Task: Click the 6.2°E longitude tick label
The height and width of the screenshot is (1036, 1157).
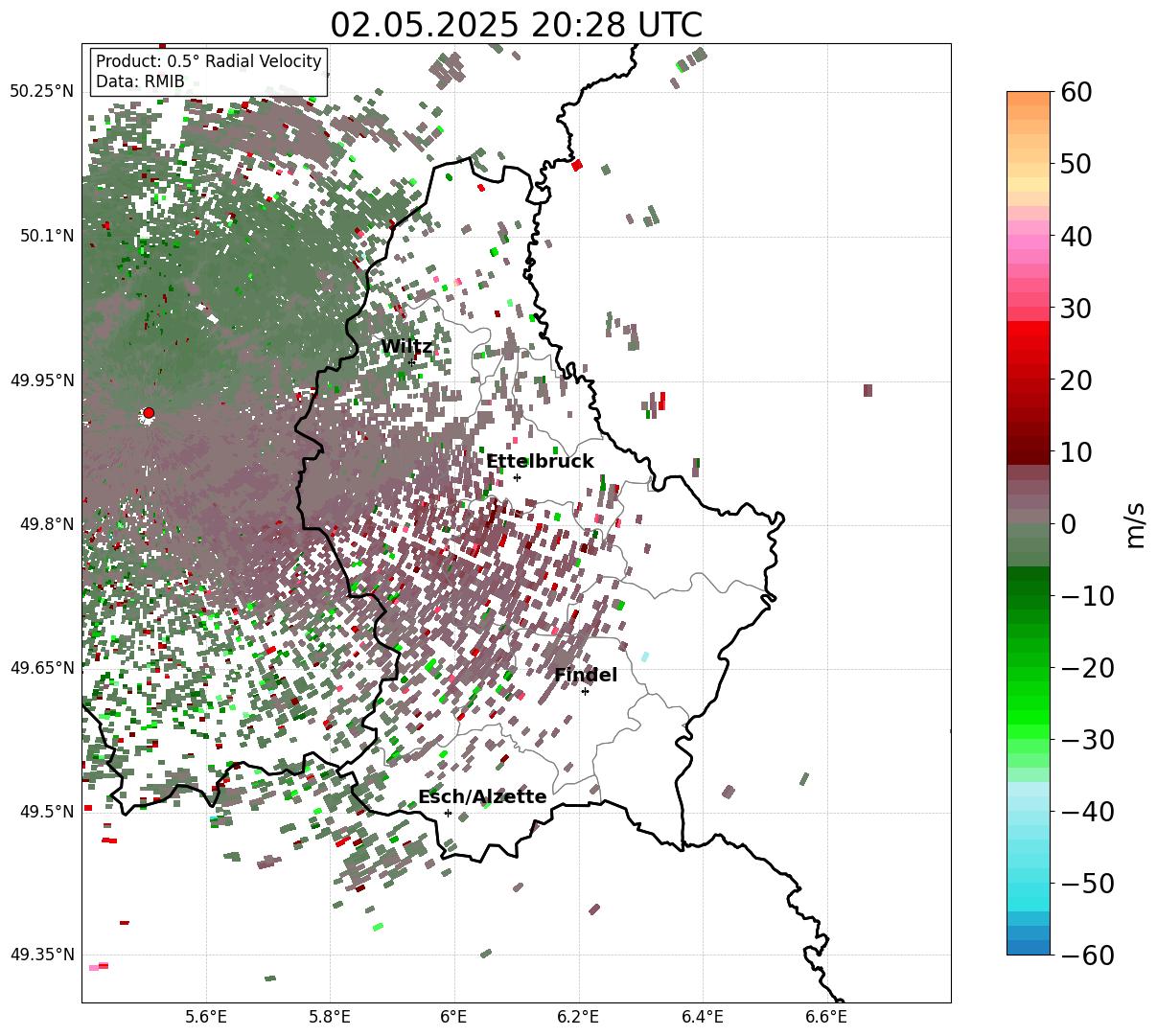Action: click(x=579, y=1017)
